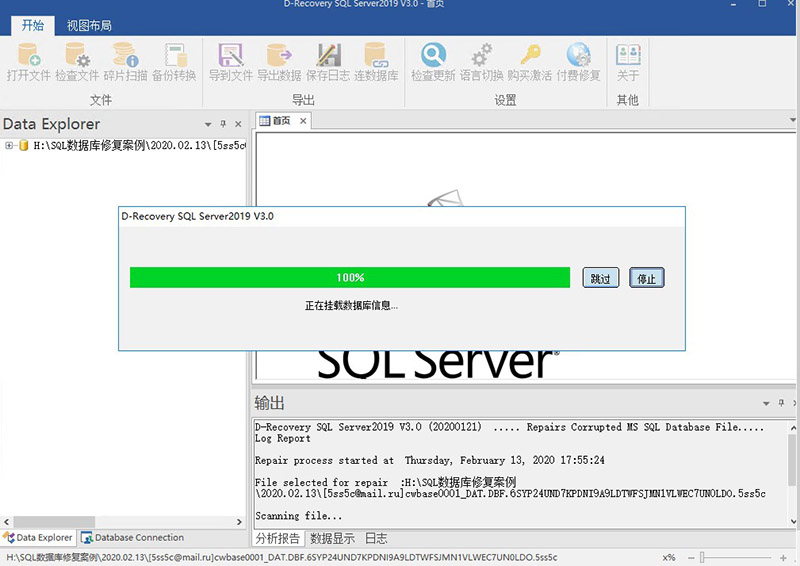Viewport: 800px width, 566px height.
Task: Click the 停止 stop button
Action: tap(646, 278)
